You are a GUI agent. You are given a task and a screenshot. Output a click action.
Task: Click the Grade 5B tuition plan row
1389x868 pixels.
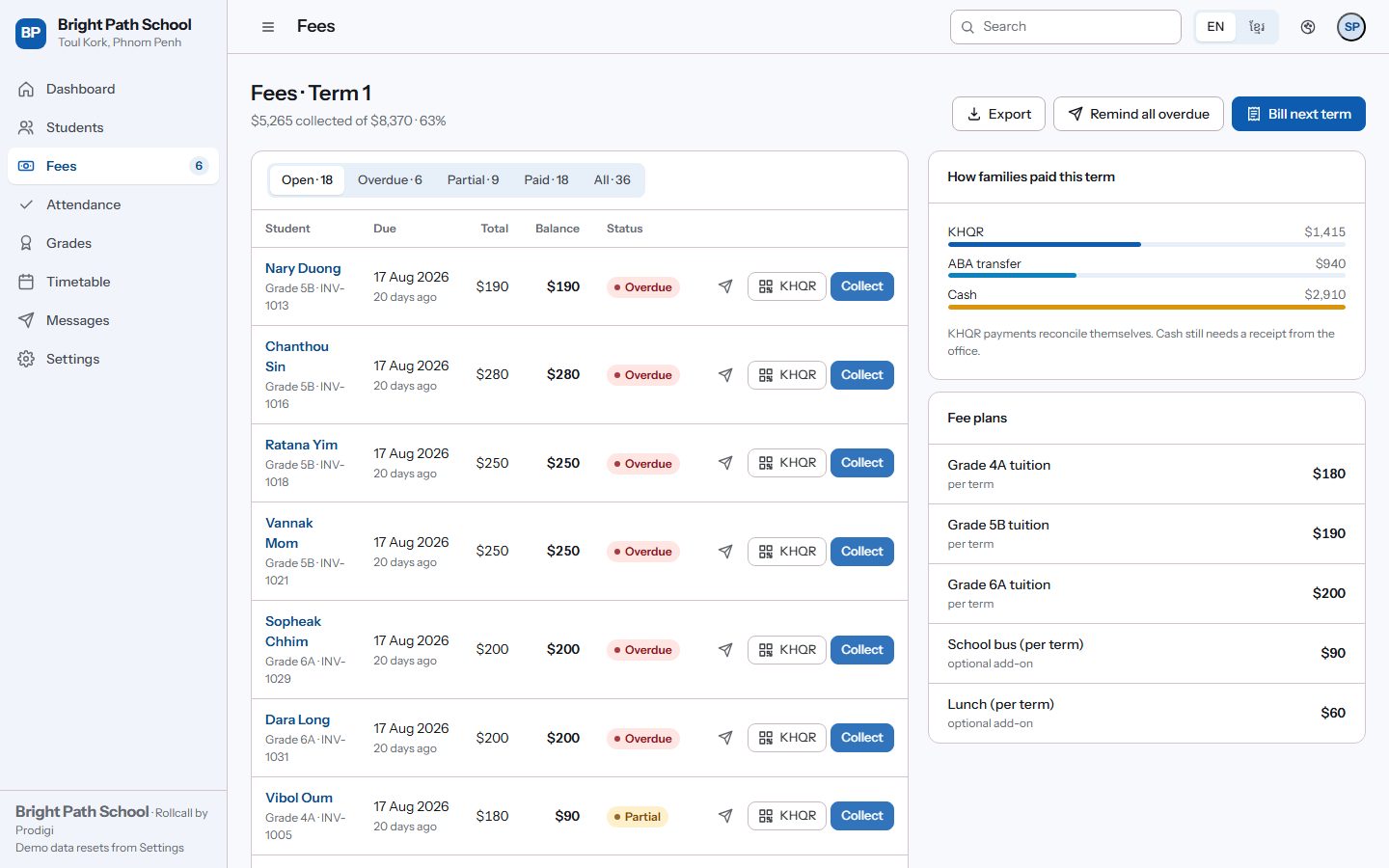pos(1147,533)
